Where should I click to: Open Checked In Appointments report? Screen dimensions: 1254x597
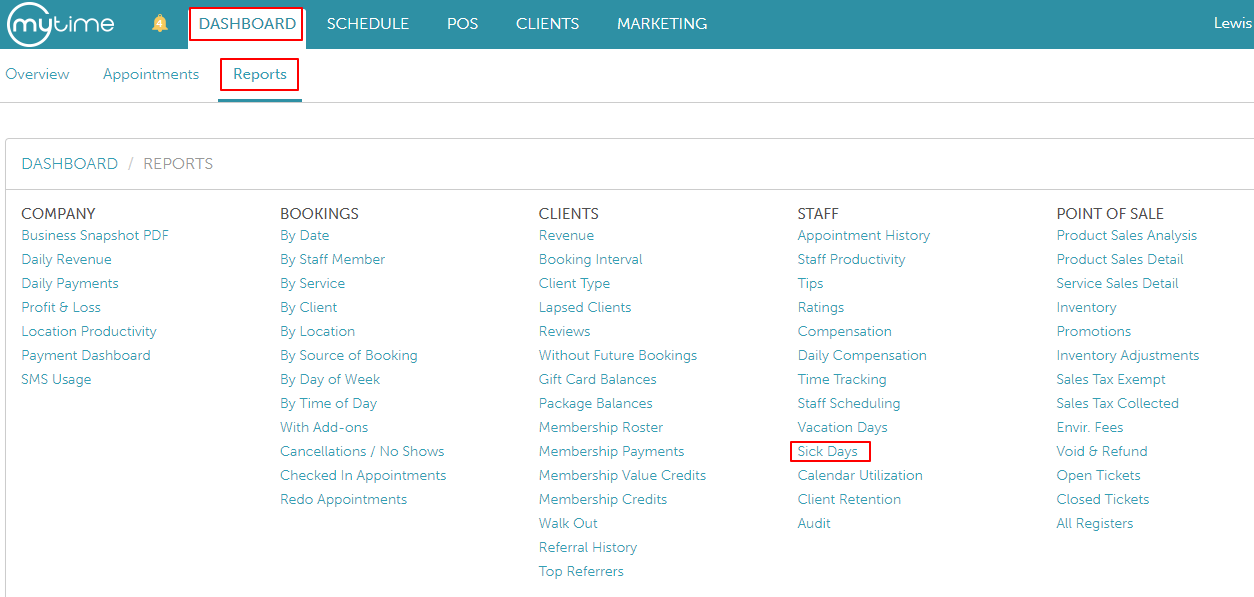pos(363,476)
